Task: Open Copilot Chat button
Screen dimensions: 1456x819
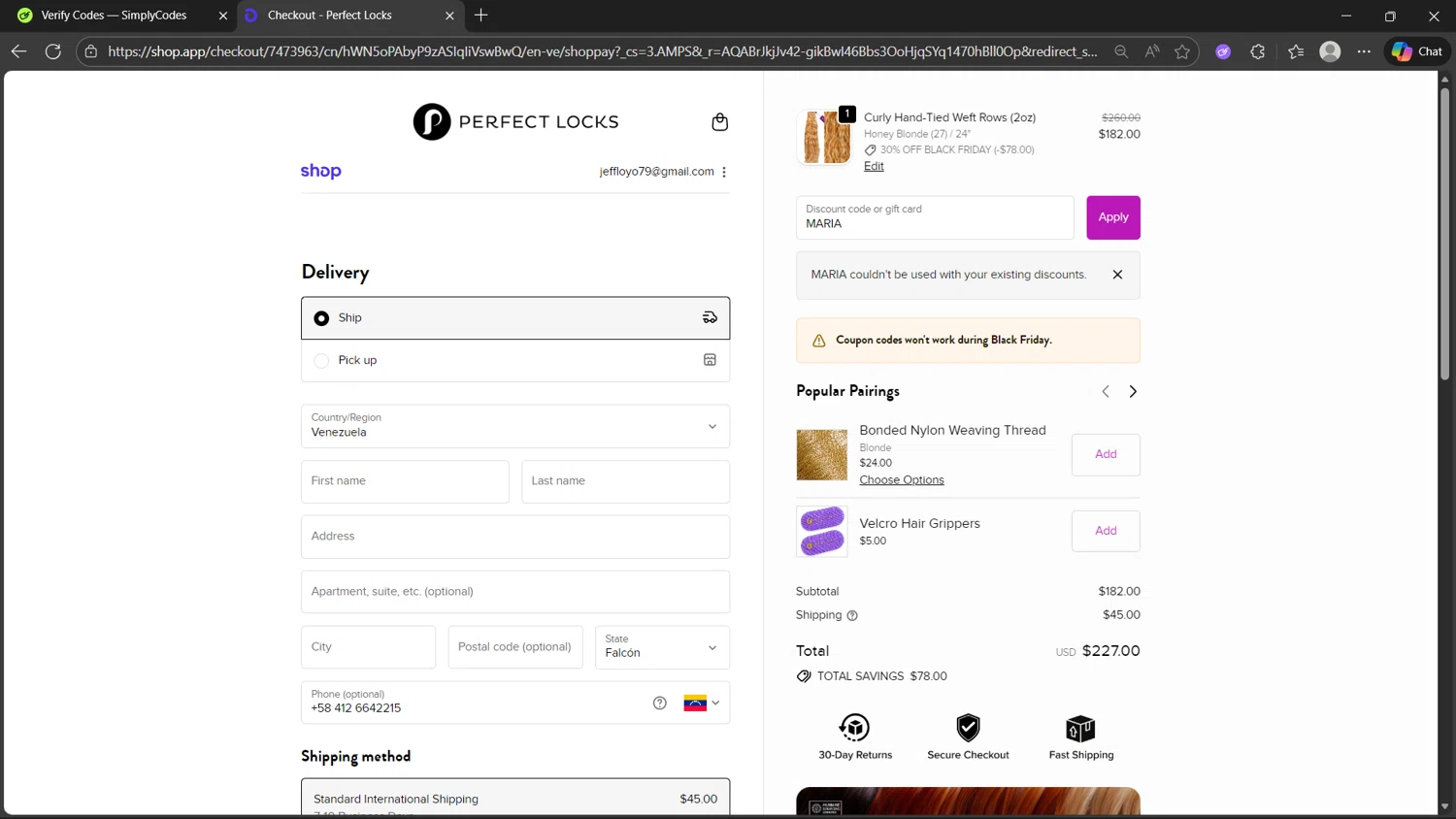Action: pos(1417,51)
